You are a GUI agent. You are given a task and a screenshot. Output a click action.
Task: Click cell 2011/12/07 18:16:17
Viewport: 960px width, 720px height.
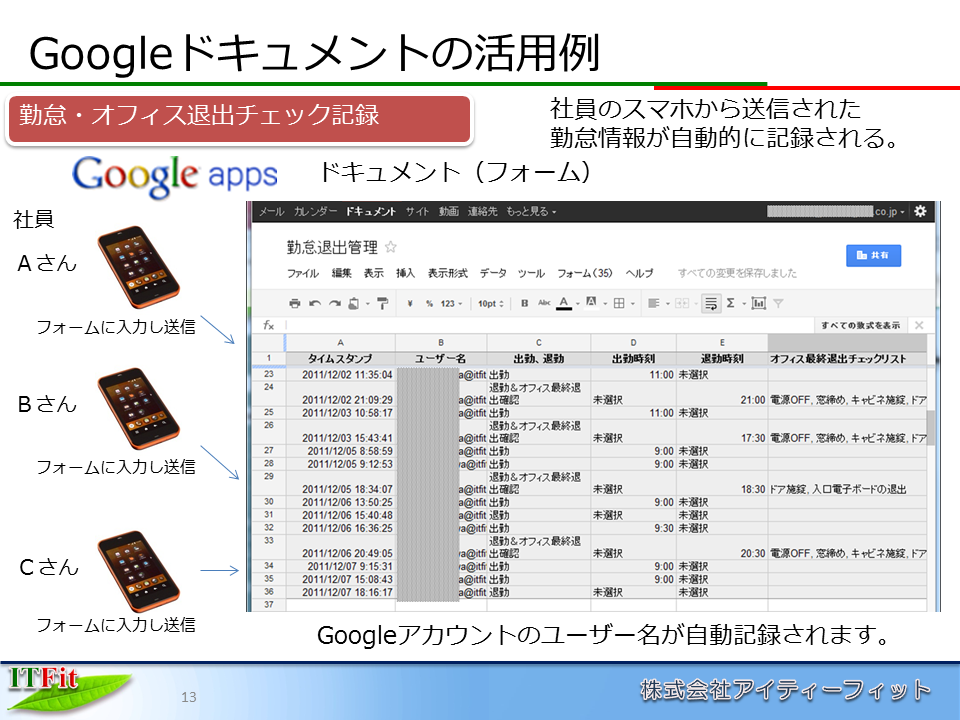(x=340, y=592)
